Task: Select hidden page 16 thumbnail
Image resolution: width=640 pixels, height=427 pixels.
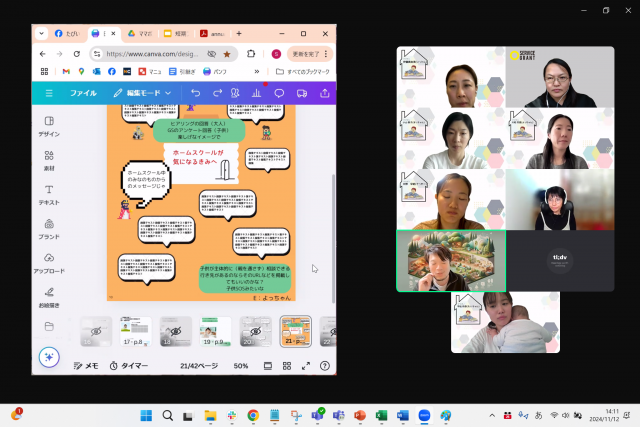Action: [x=96, y=331]
